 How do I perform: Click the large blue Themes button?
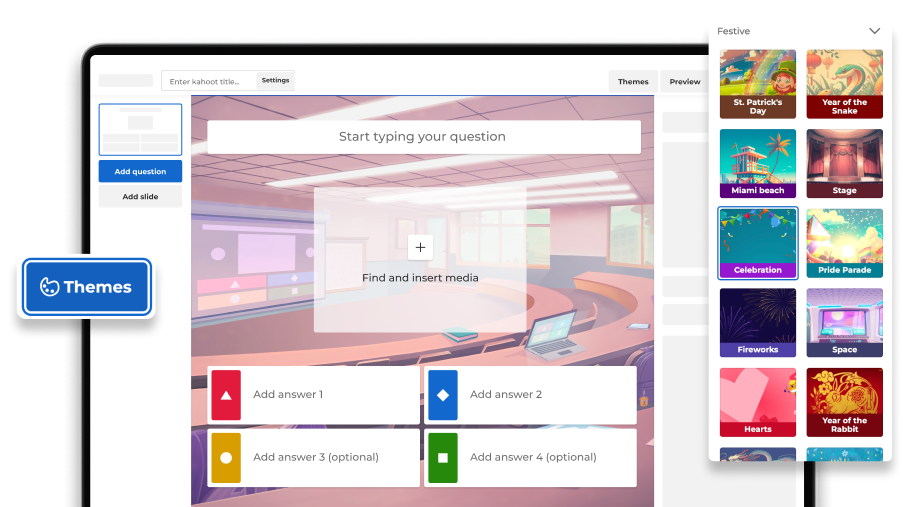(x=87, y=287)
